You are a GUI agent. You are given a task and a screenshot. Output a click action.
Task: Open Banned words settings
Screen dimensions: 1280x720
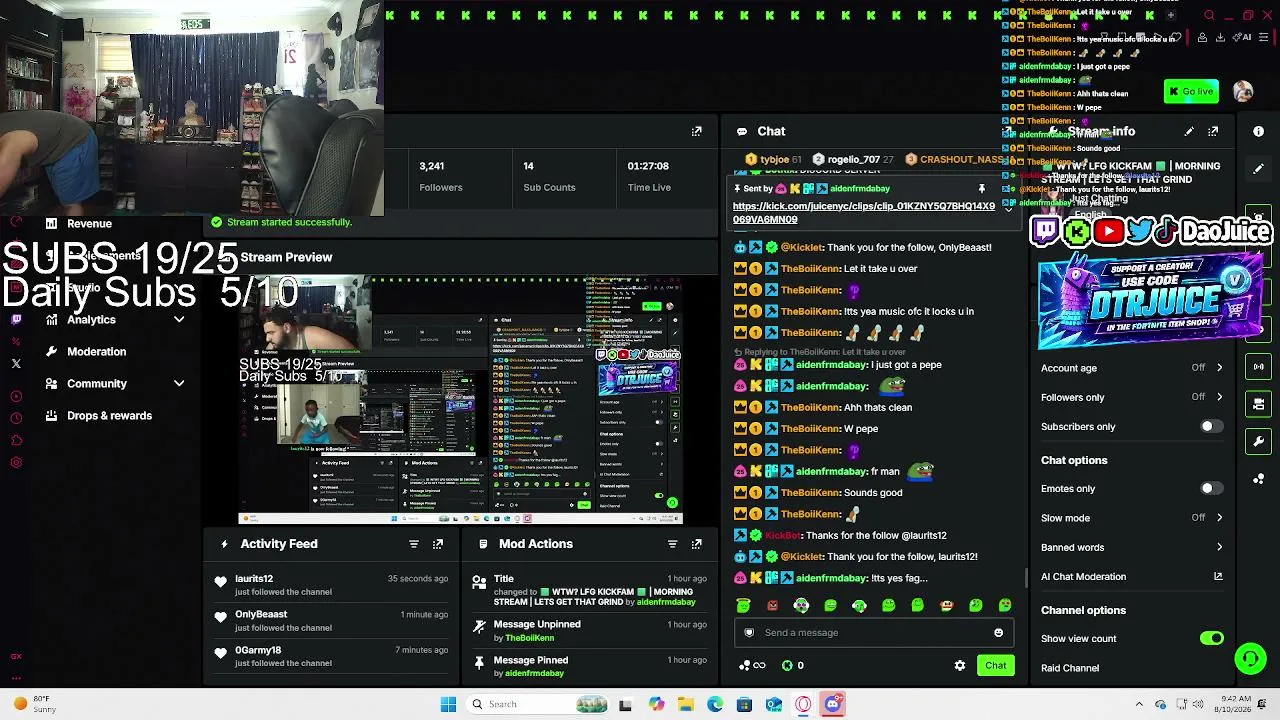tap(1132, 547)
